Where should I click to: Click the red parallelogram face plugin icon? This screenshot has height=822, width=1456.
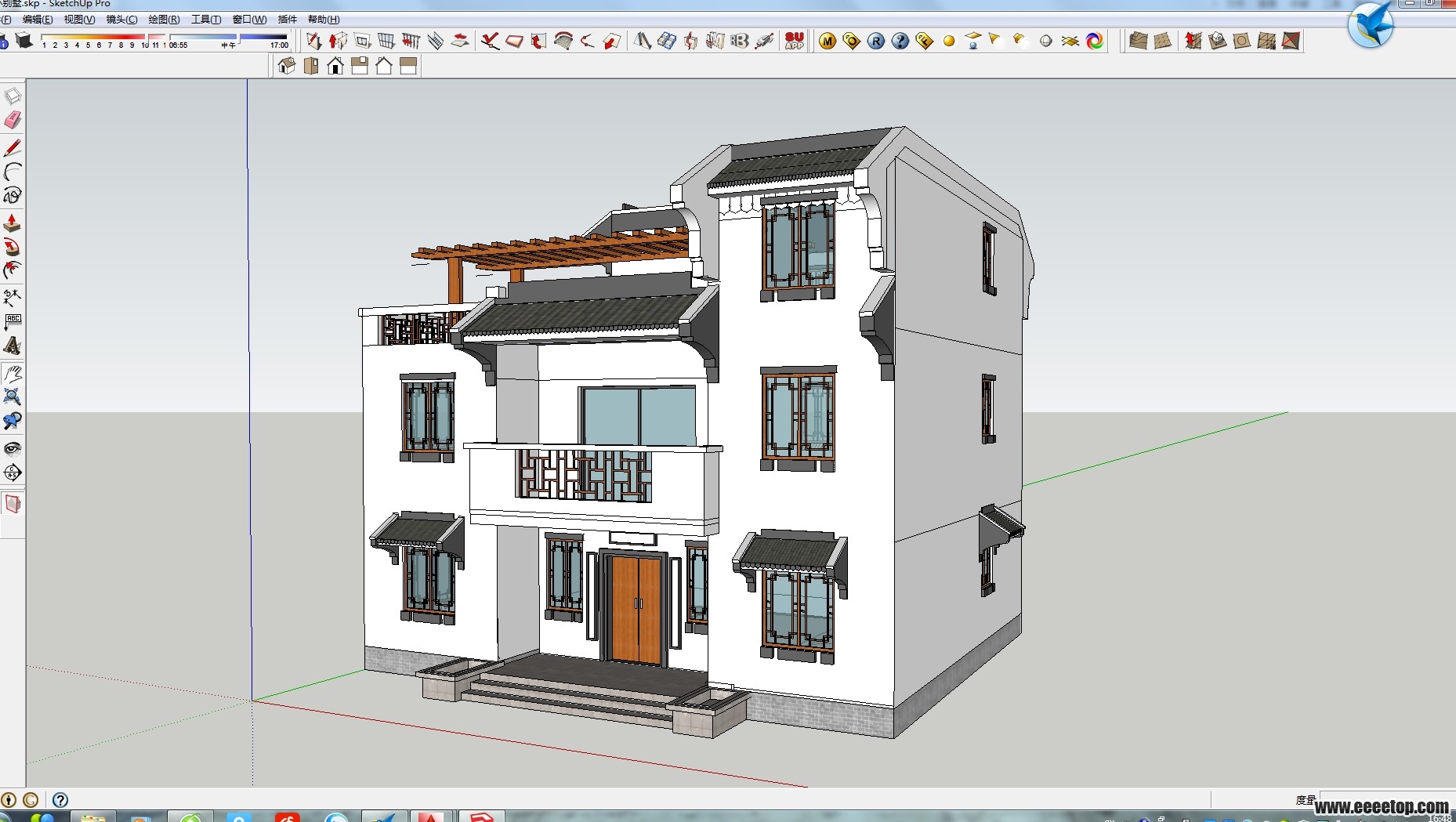click(515, 41)
